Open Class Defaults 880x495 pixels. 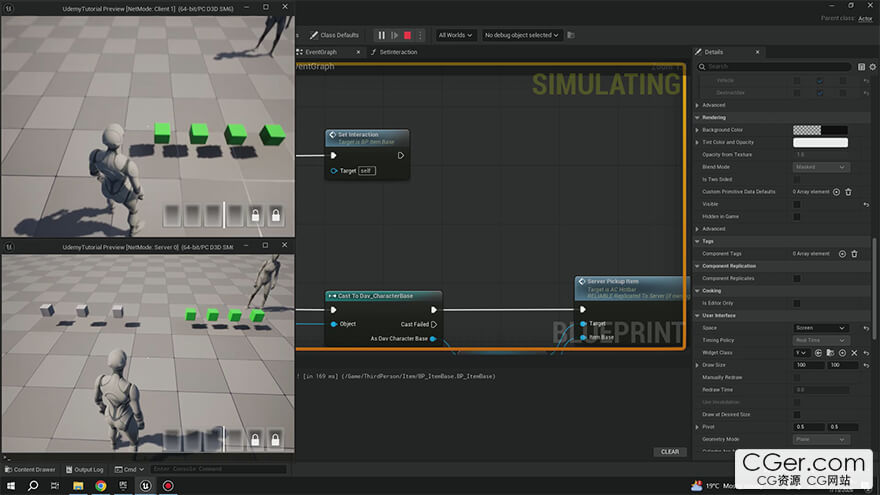(334, 35)
